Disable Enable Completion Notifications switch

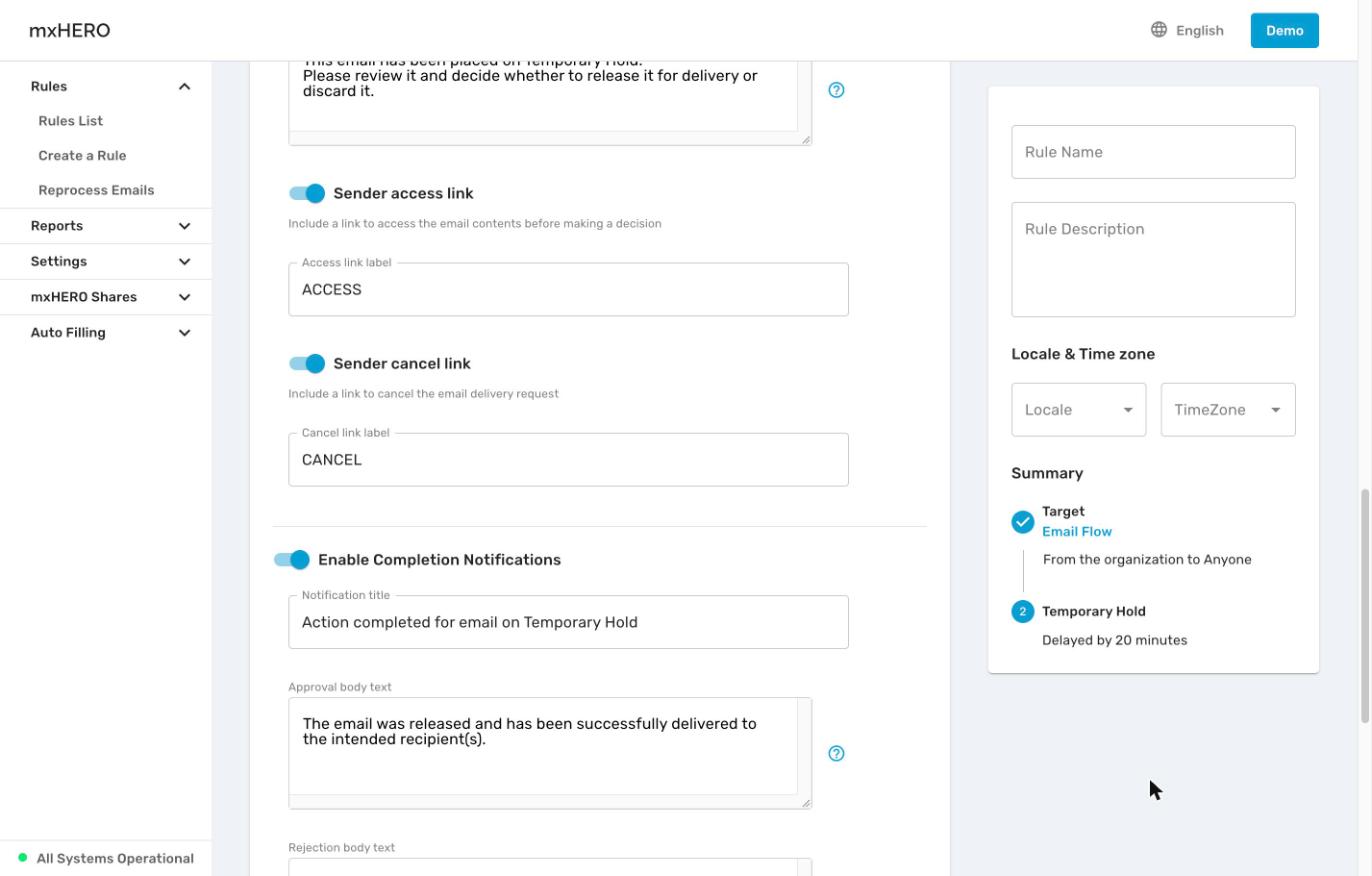point(292,560)
